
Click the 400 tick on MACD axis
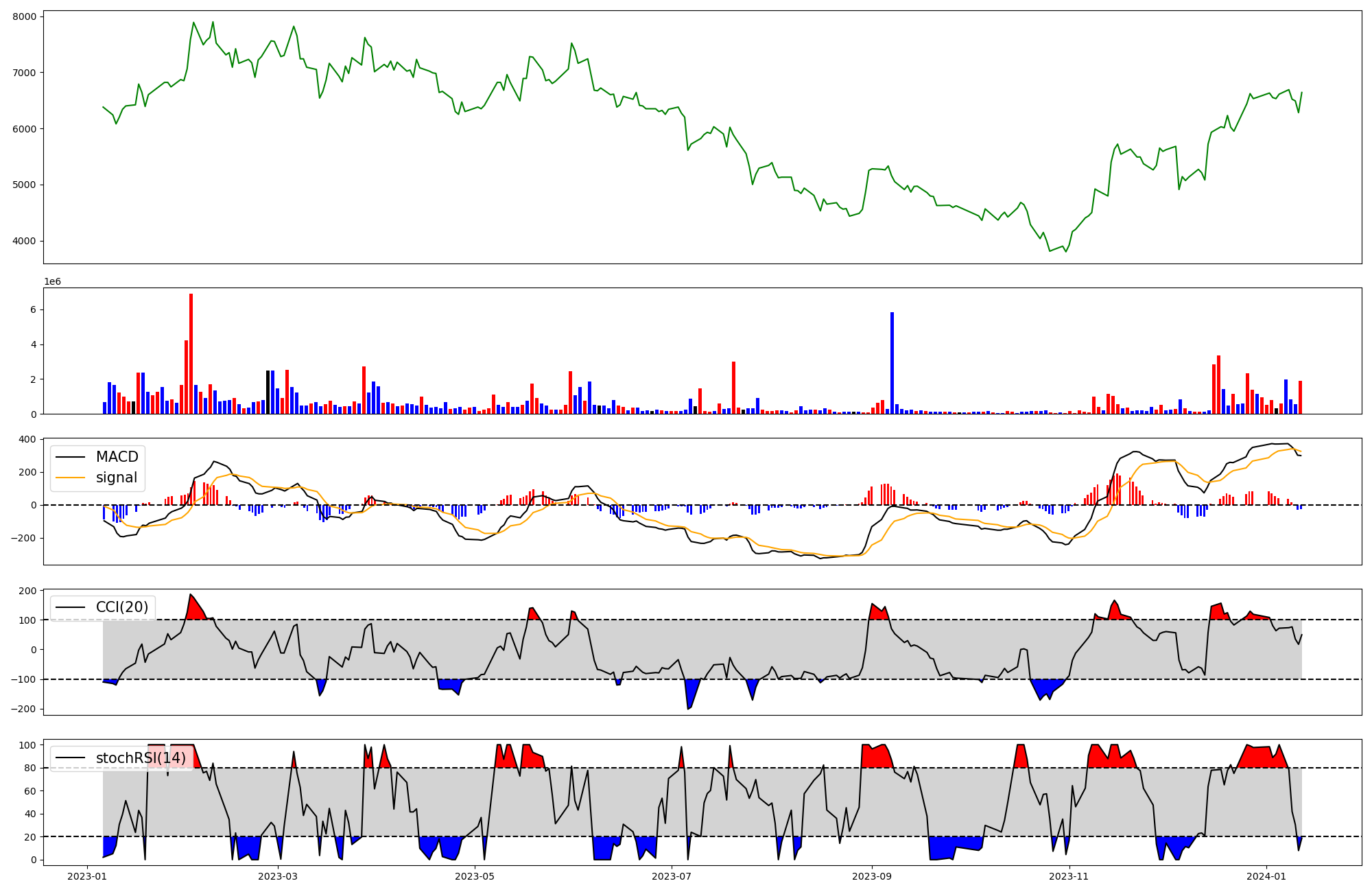click(x=29, y=439)
